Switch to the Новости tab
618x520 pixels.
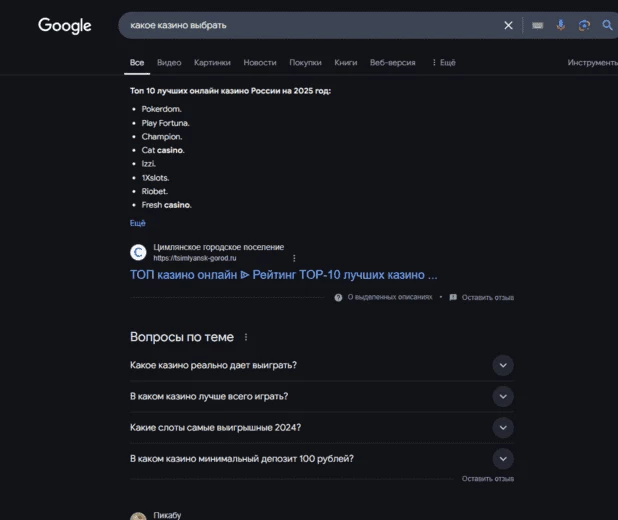point(260,63)
